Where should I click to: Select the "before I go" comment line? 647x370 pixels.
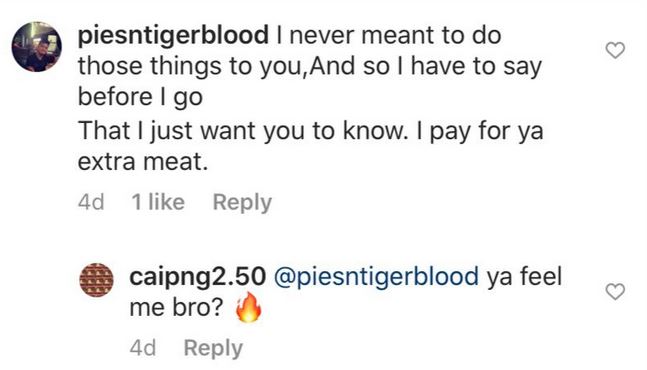tap(140, 98)
